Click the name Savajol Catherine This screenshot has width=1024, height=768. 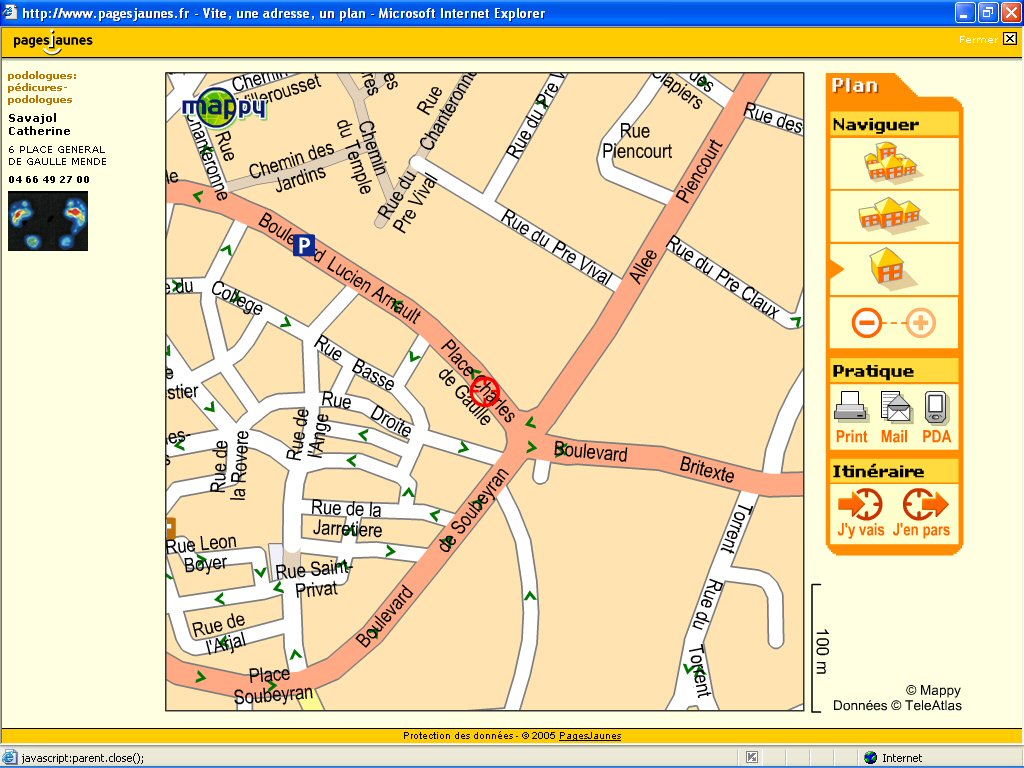[x=39, y=124]
